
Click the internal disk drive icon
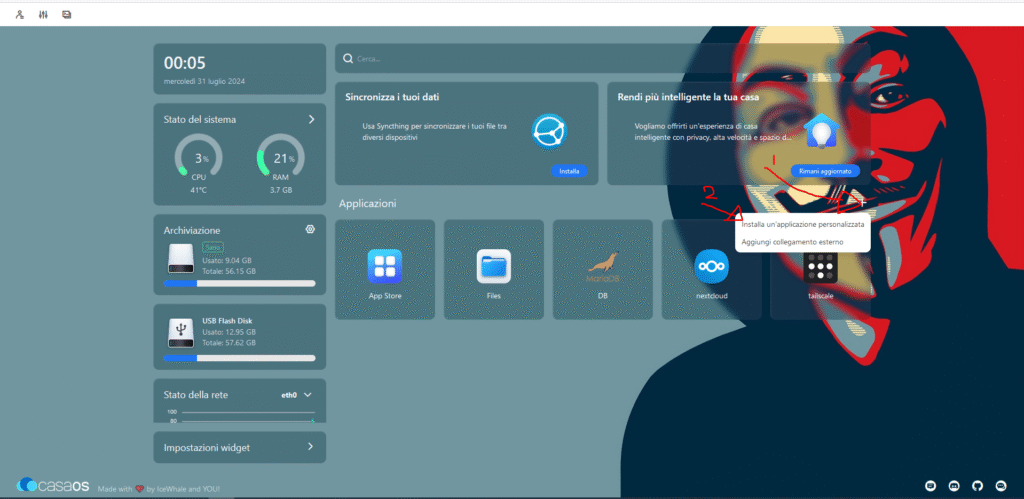click(x=181, y=259)
